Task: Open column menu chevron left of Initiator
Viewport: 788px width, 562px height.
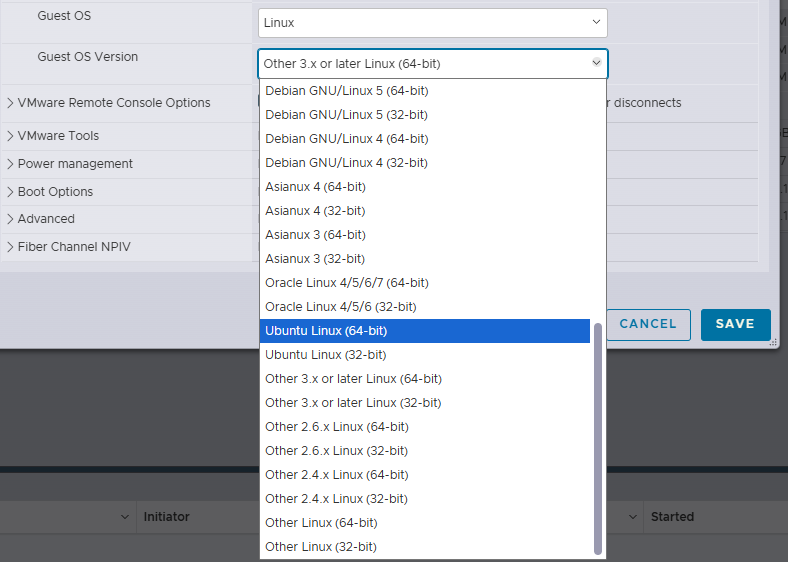Action: point(125,517)
